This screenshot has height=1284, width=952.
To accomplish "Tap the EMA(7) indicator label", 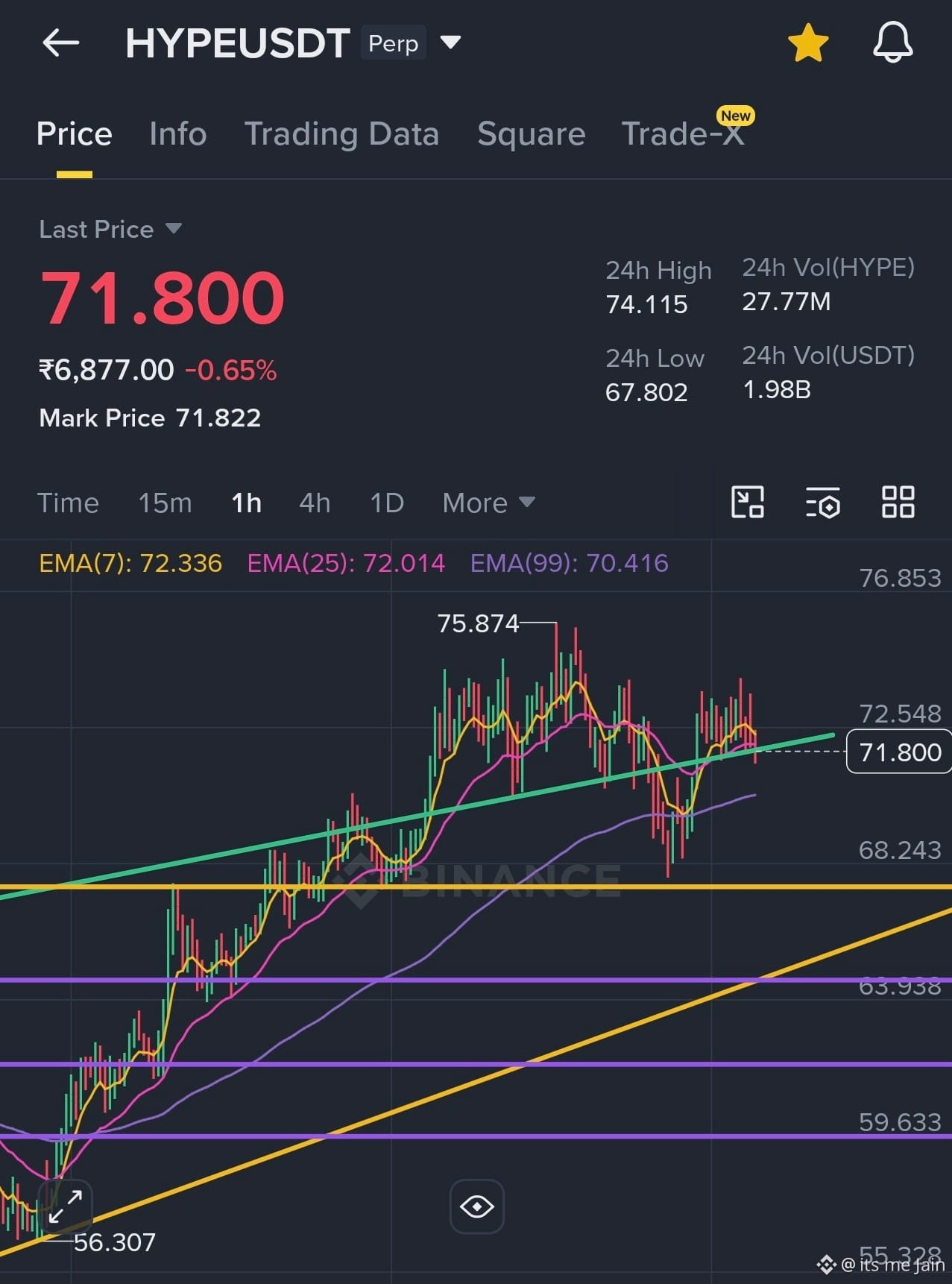I will pos(130,563).
